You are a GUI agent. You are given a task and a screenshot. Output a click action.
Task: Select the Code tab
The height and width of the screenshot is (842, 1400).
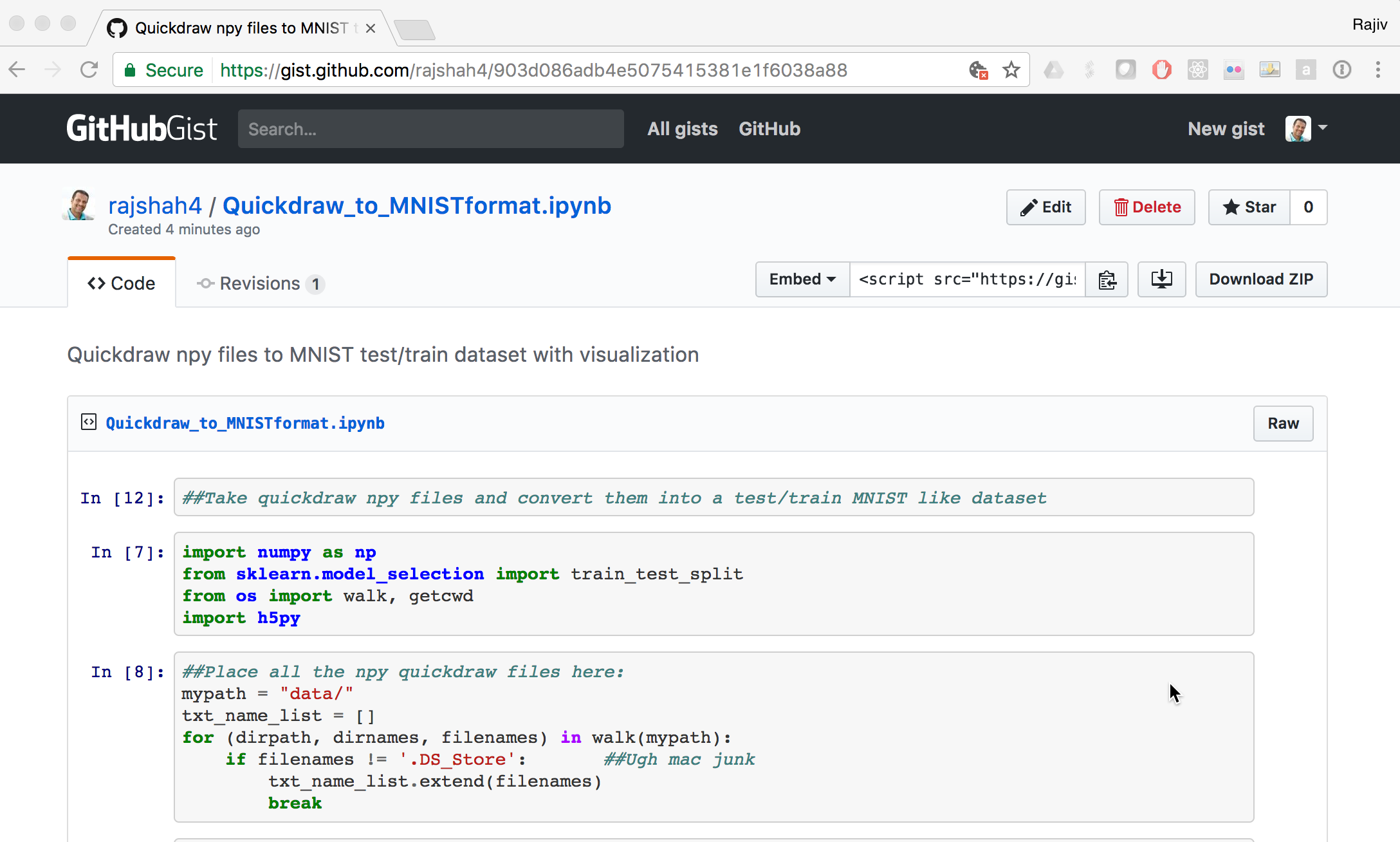pos(120,283)
